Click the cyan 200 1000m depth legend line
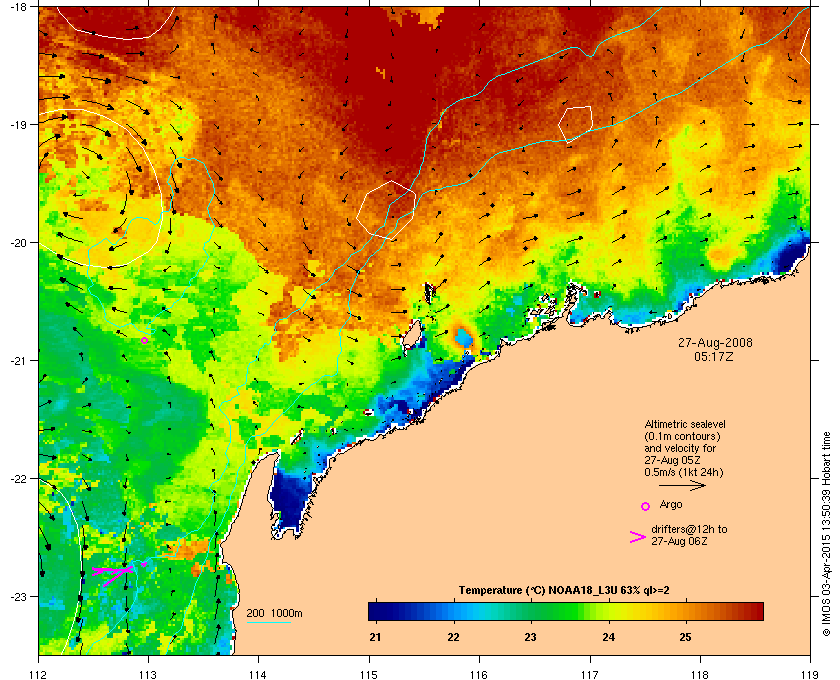 pyautogui.click(x=268, y=623)
